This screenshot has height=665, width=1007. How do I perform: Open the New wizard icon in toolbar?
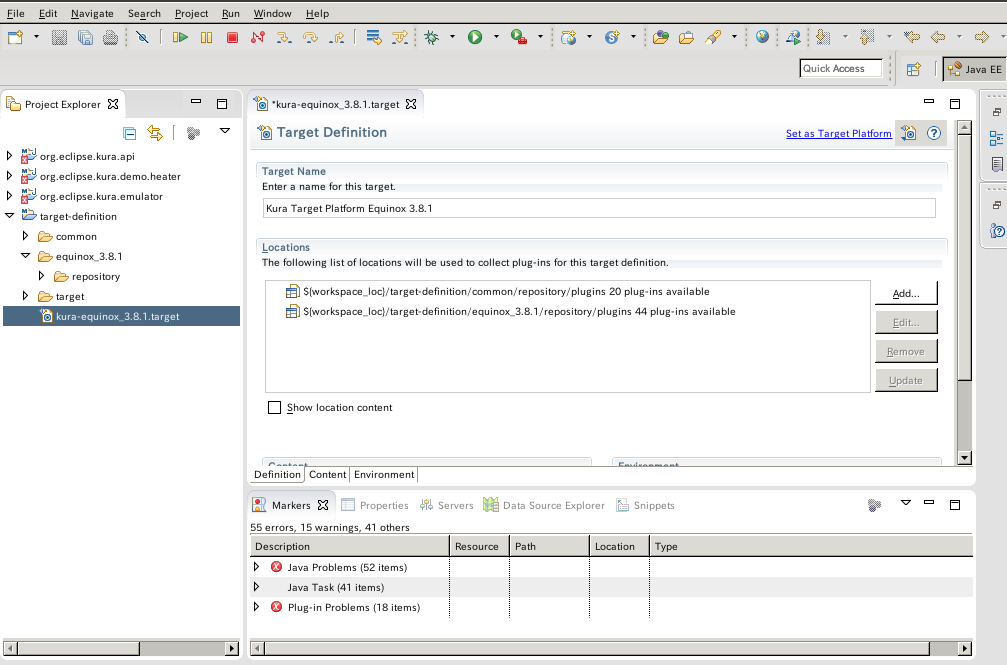click(15, 37)
